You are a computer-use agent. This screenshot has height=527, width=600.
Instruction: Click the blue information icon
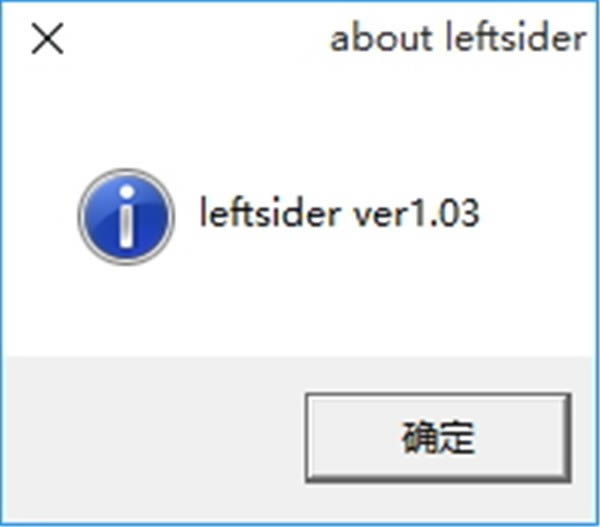click(x=126, y=217)
